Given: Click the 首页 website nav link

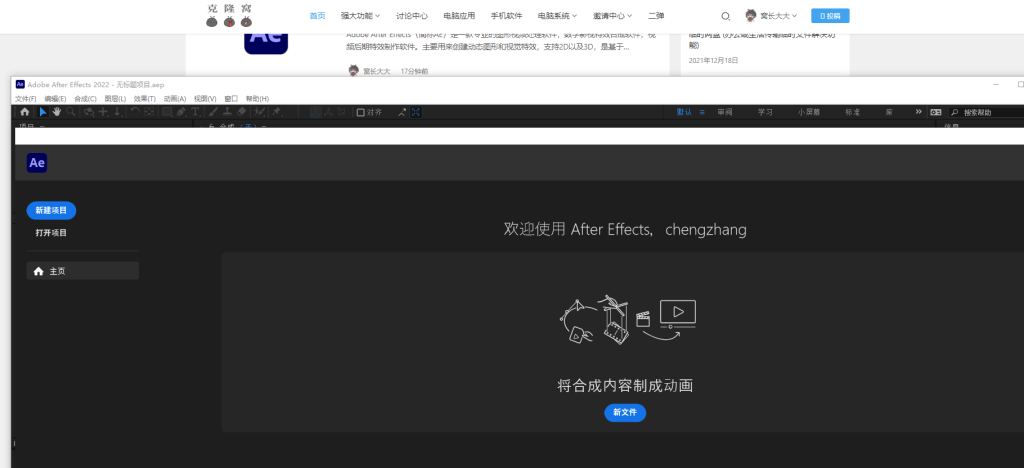Looking at the screenshot, I should click(317, 16).
